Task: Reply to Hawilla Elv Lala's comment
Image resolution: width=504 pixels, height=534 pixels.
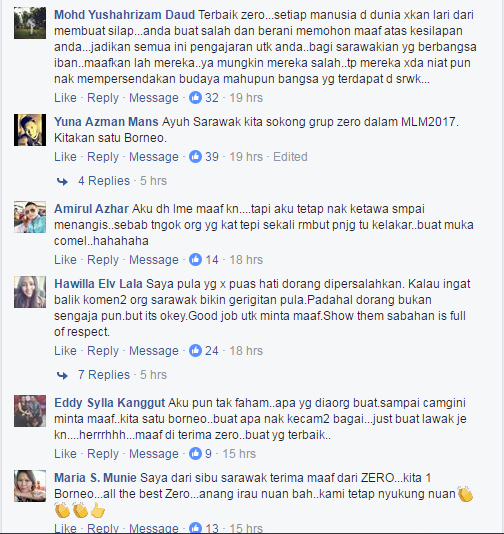Action: coord(103,350)
